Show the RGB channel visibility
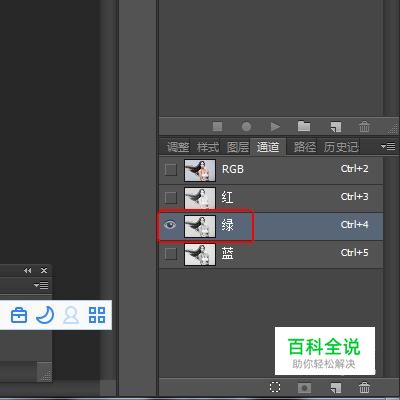This screenshot has width=400, height=400. coord(171,170)
